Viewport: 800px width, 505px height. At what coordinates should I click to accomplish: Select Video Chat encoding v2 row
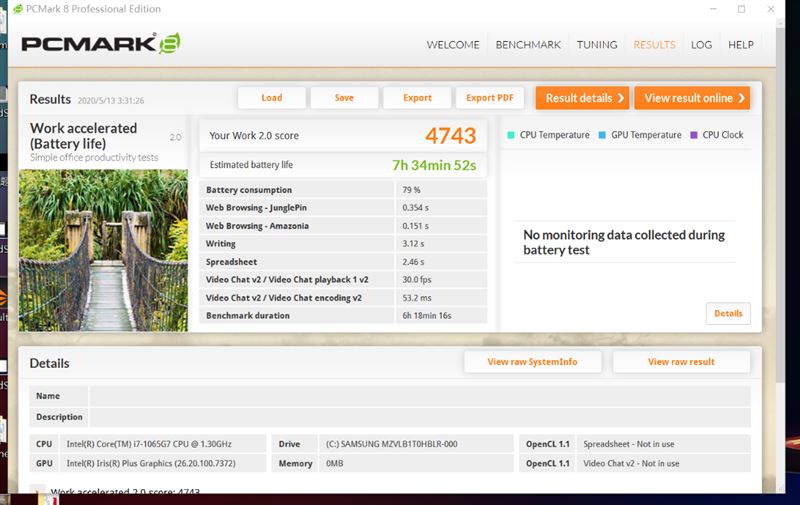(343, 297)
